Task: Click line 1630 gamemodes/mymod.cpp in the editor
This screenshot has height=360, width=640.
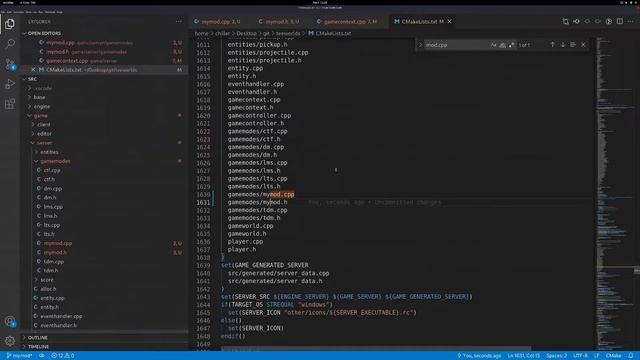Action: [x=261, y=194]
